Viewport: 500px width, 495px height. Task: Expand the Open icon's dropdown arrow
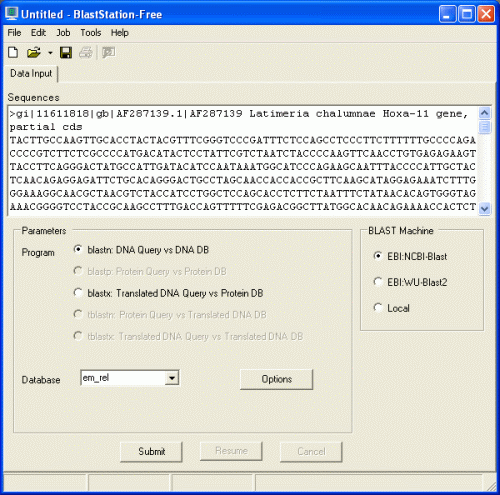(50, 53)
